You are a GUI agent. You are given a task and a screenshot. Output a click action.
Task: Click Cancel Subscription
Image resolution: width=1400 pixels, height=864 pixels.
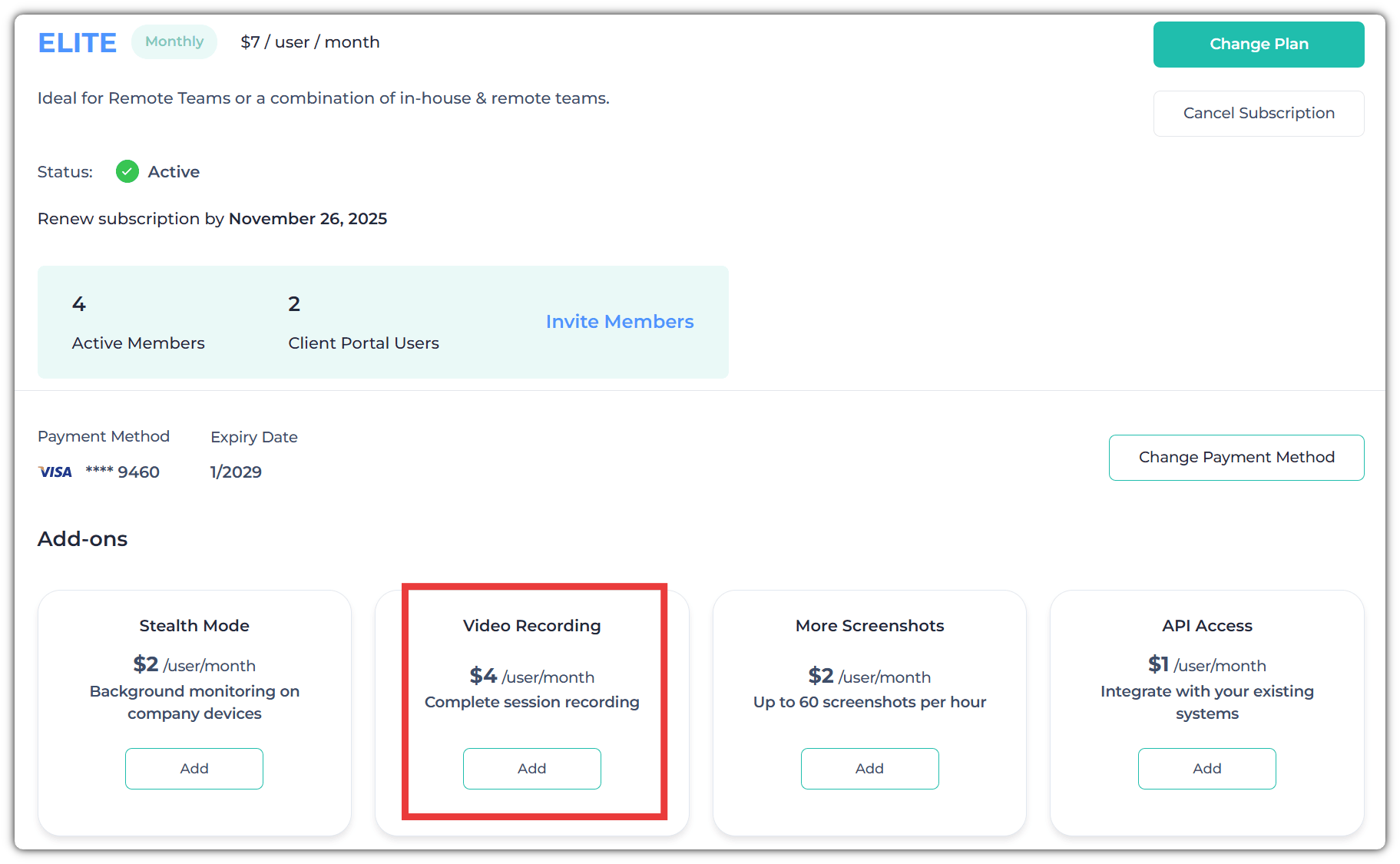(1258, 114)
